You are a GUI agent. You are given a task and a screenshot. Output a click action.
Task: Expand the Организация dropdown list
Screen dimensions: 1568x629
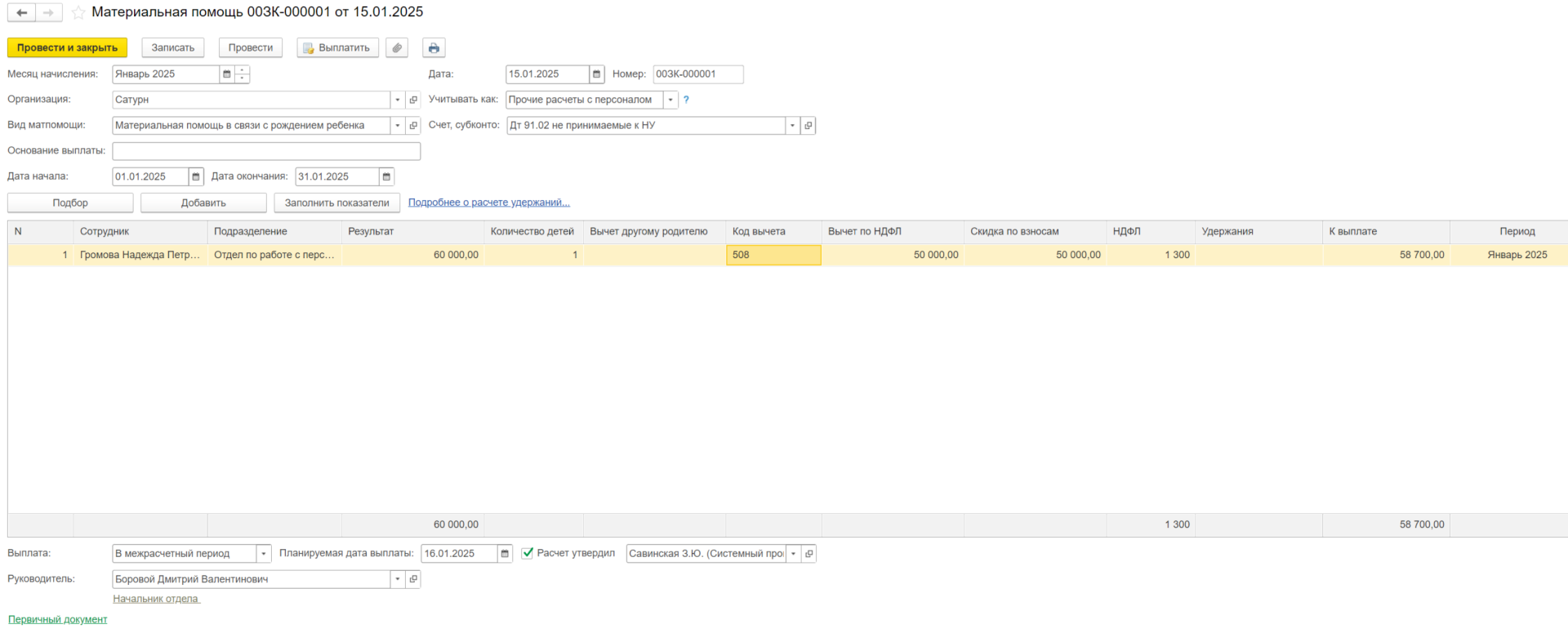[x=398, y=100]
